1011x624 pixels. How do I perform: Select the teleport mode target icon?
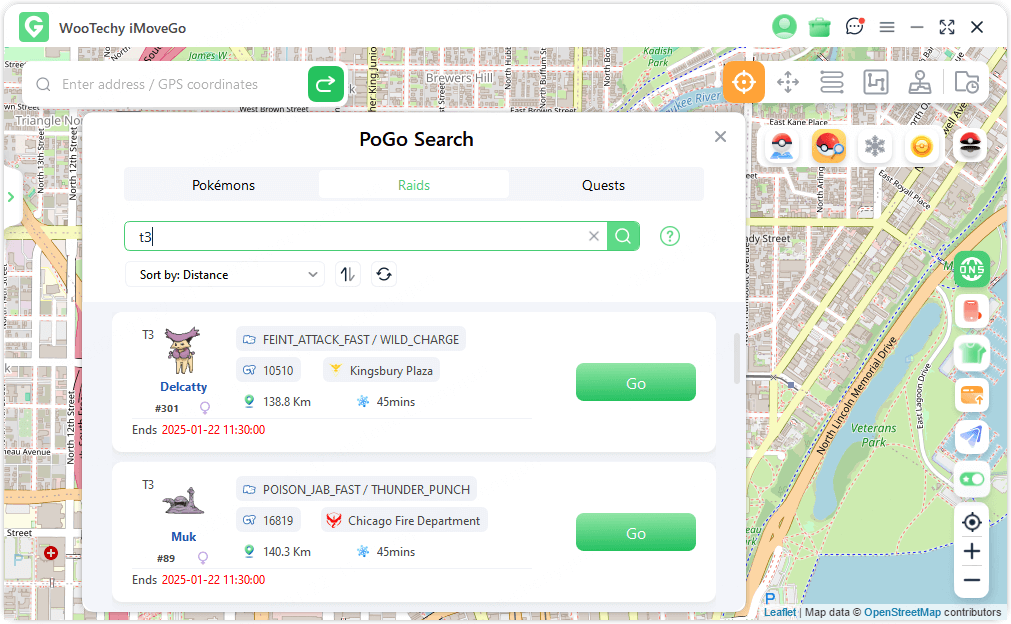pos(744,82)
